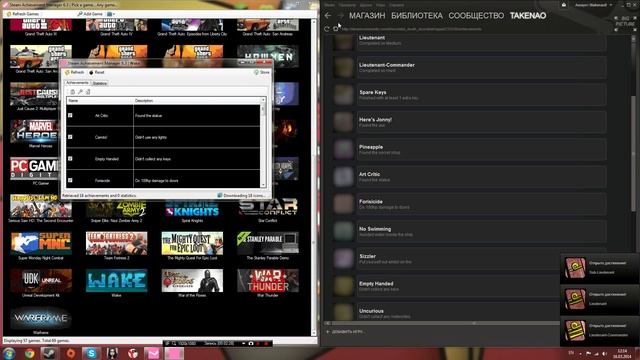Open the Stanley Parable Demo thumbnail
Viewport: 640px width, 360px height.
(x=268, y=243)
